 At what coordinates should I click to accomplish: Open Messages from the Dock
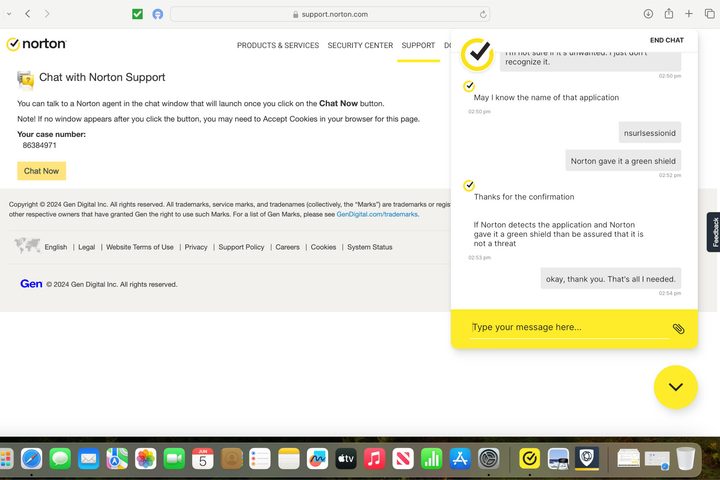(60, 458)
